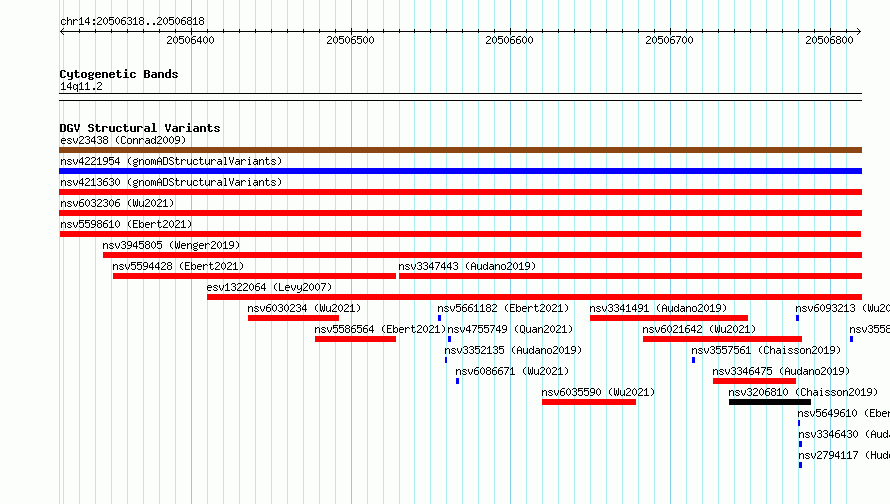Select the red bar under nsv6035590 (Wu2021)
This screenshot has width=890, height=504.
point(589,402)
